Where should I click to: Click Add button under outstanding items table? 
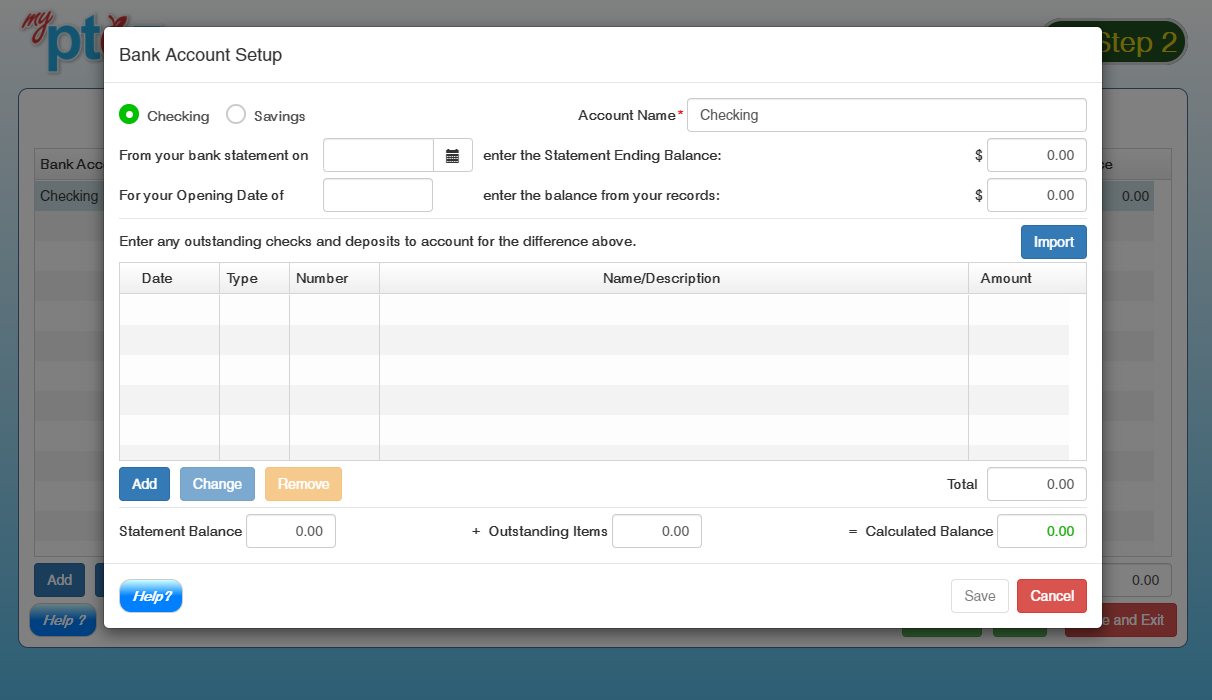click(144, 484)
